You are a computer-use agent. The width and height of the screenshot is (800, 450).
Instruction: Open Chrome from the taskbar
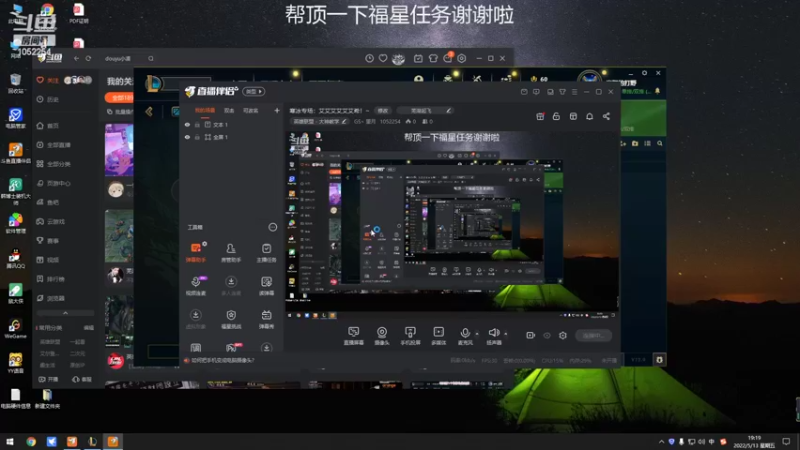pos(31,441)
